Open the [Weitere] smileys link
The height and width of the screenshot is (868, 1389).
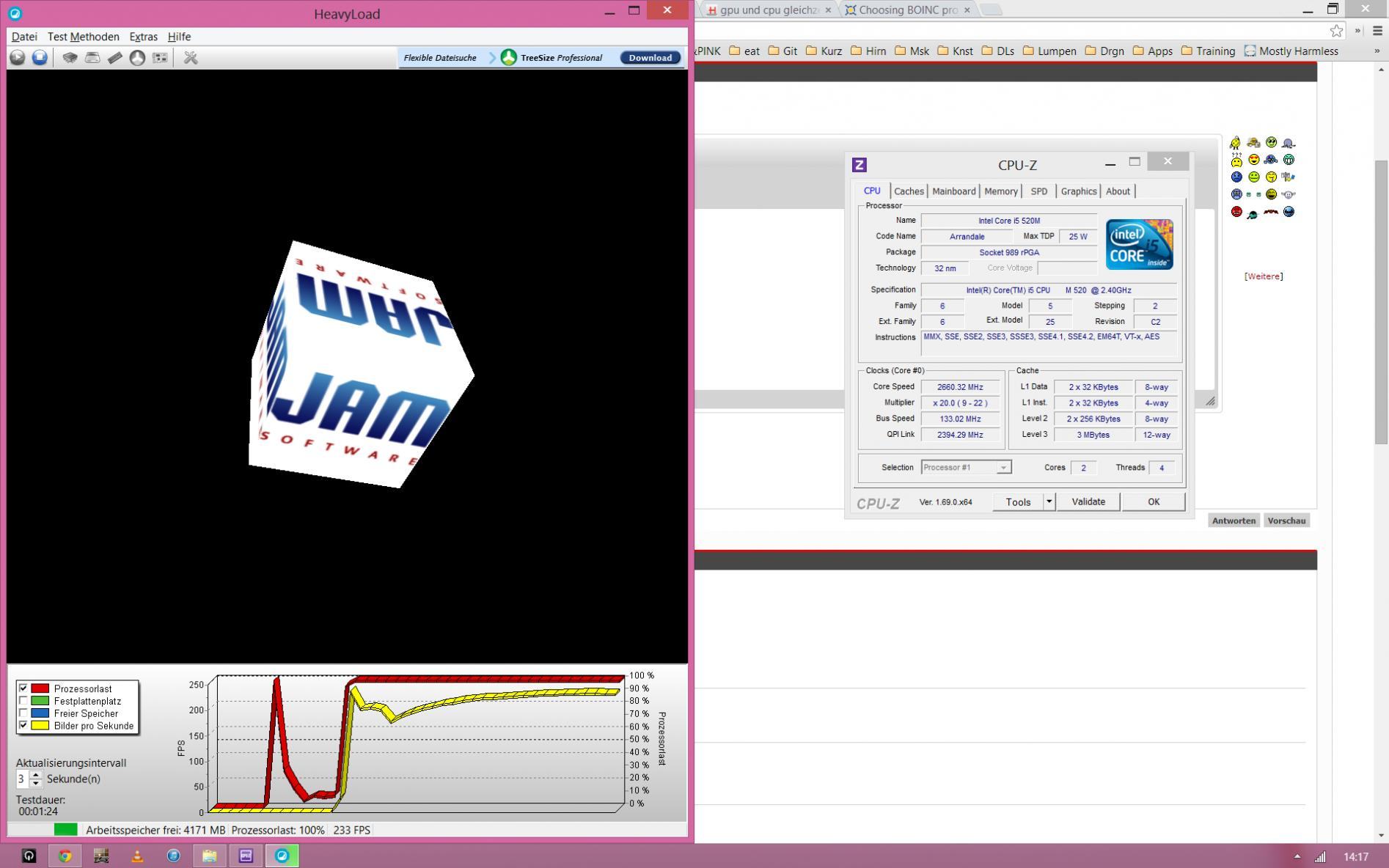tap(1264, 276)
